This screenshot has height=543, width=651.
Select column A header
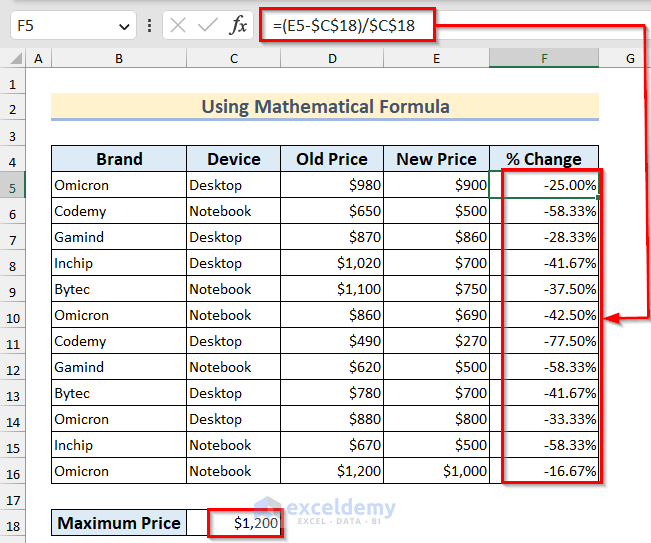[x=39, y=58]
